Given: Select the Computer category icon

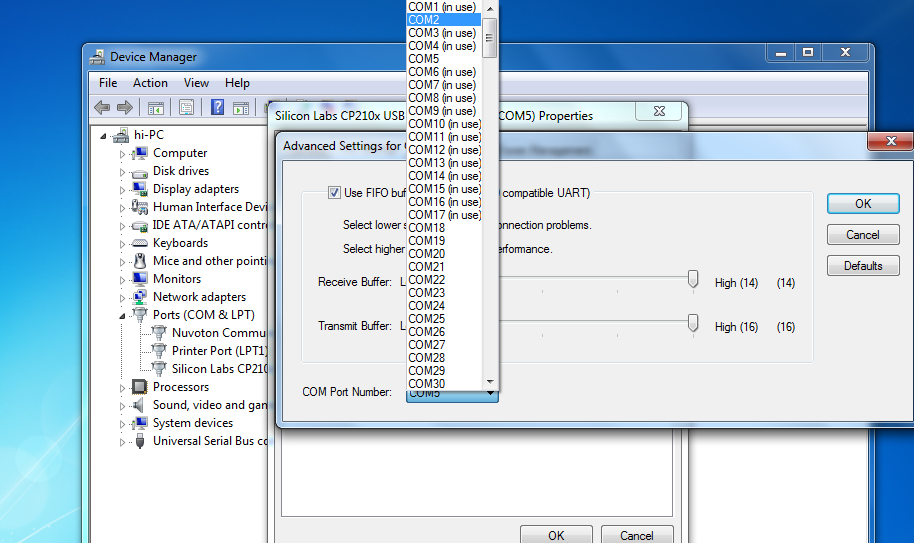Looking at the screenshot, I should click(x=140, y=153).
